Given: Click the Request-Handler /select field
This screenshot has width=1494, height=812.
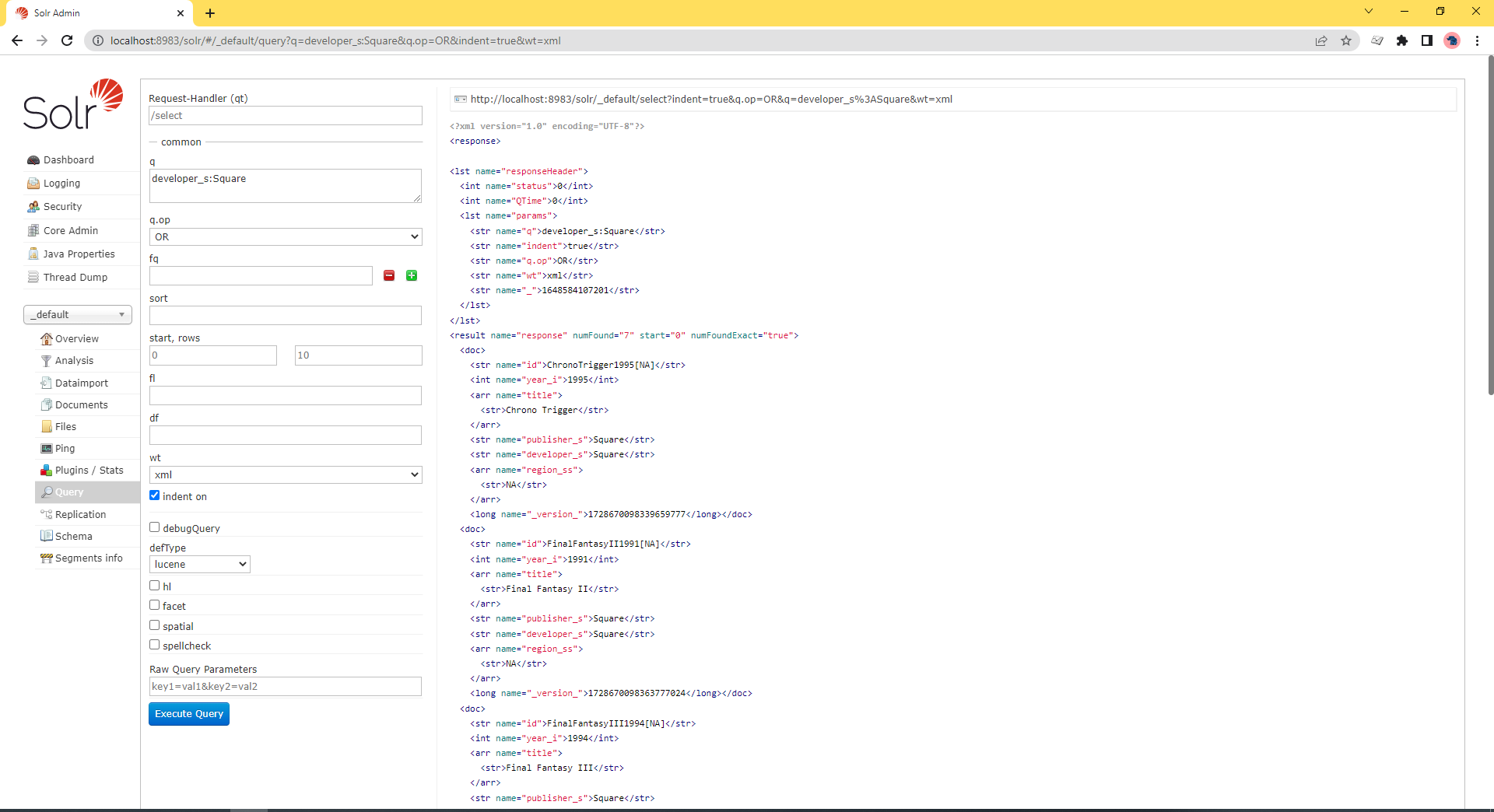Looking at the screenshot, I should click(x=286, y=116).
